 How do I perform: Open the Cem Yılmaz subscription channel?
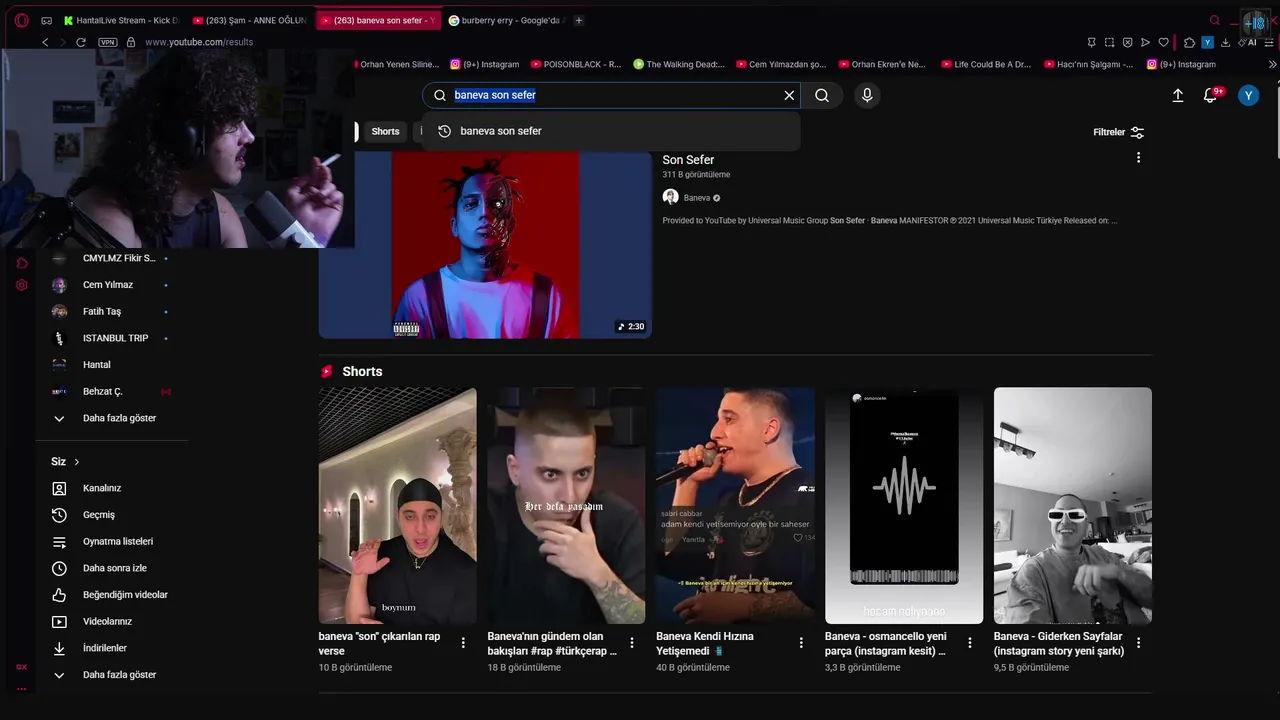tap(111, 285)
